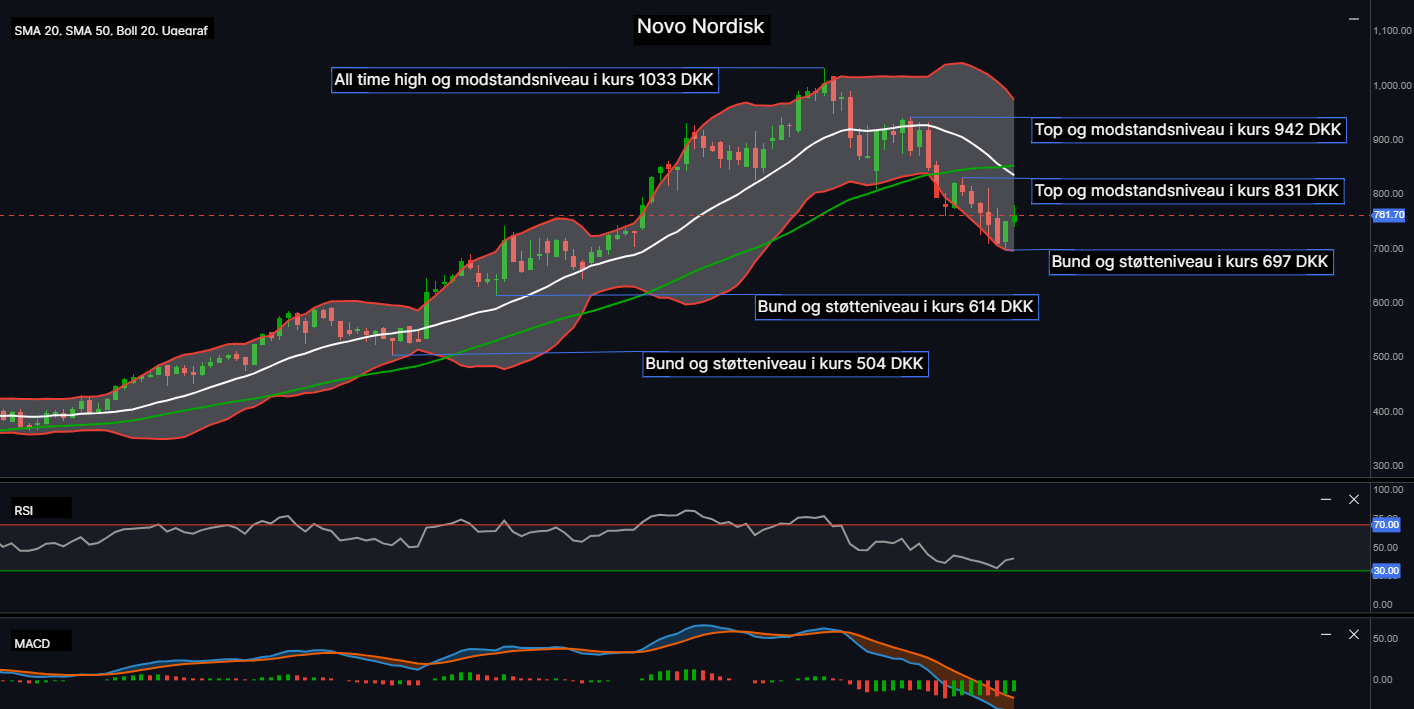Image resolution: width=1414 pixels, height=709 pixels.
Task: Minimize the MACD indicator panel
Action: pyautogui.click(x=1326, y=634)
